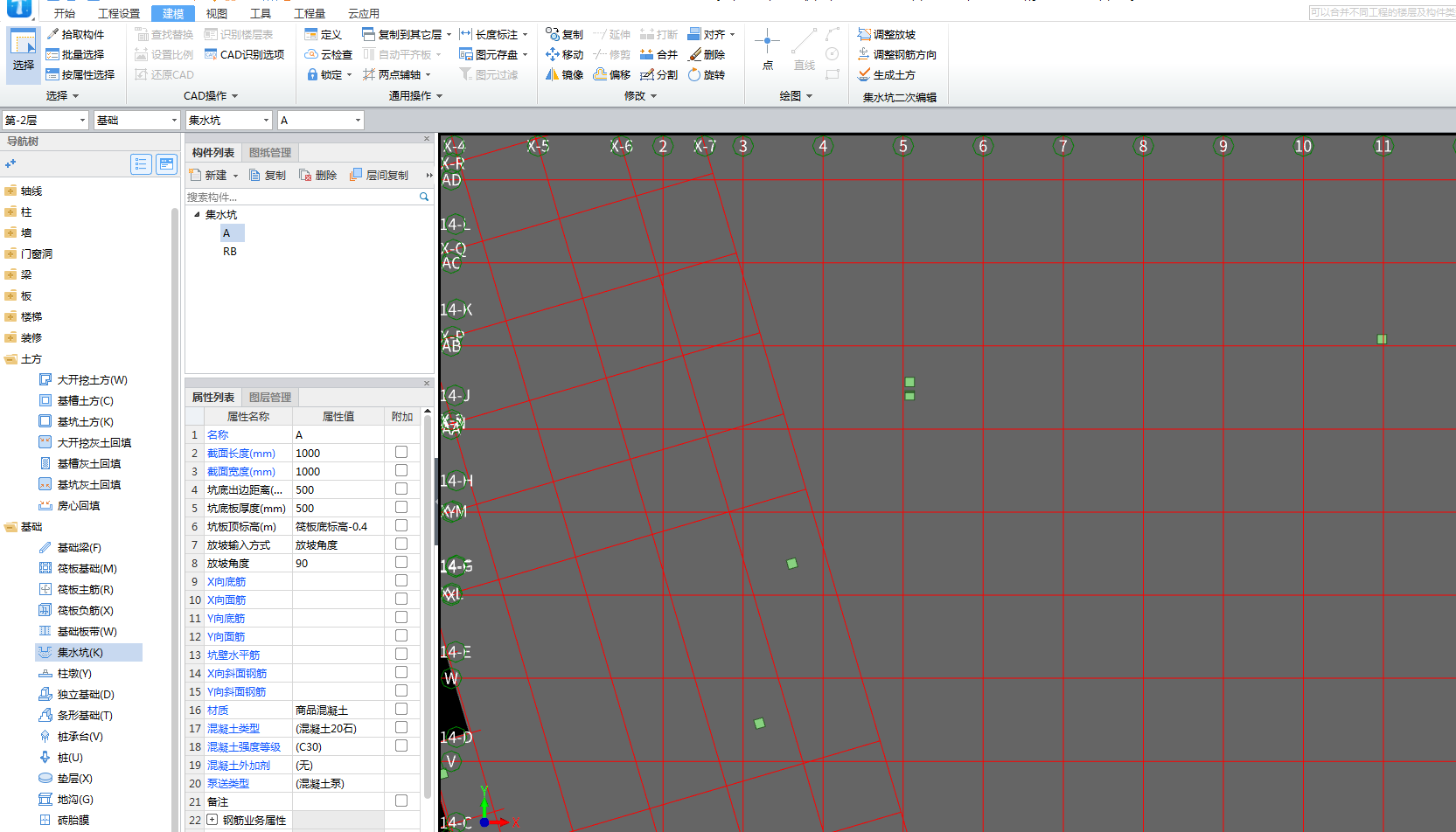Select the sump pit element near axis 11
1456x832 pixels.
(1382, 339)
